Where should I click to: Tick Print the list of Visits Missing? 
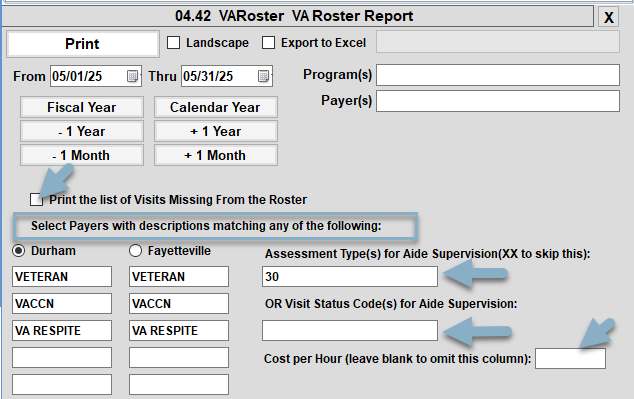(x=36, y=199)
